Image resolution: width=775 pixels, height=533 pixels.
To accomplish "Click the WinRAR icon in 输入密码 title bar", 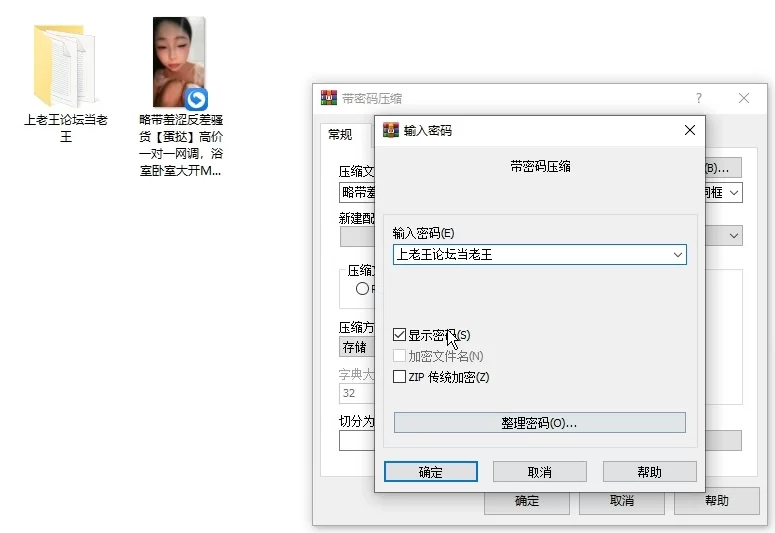I will (390, 131).
